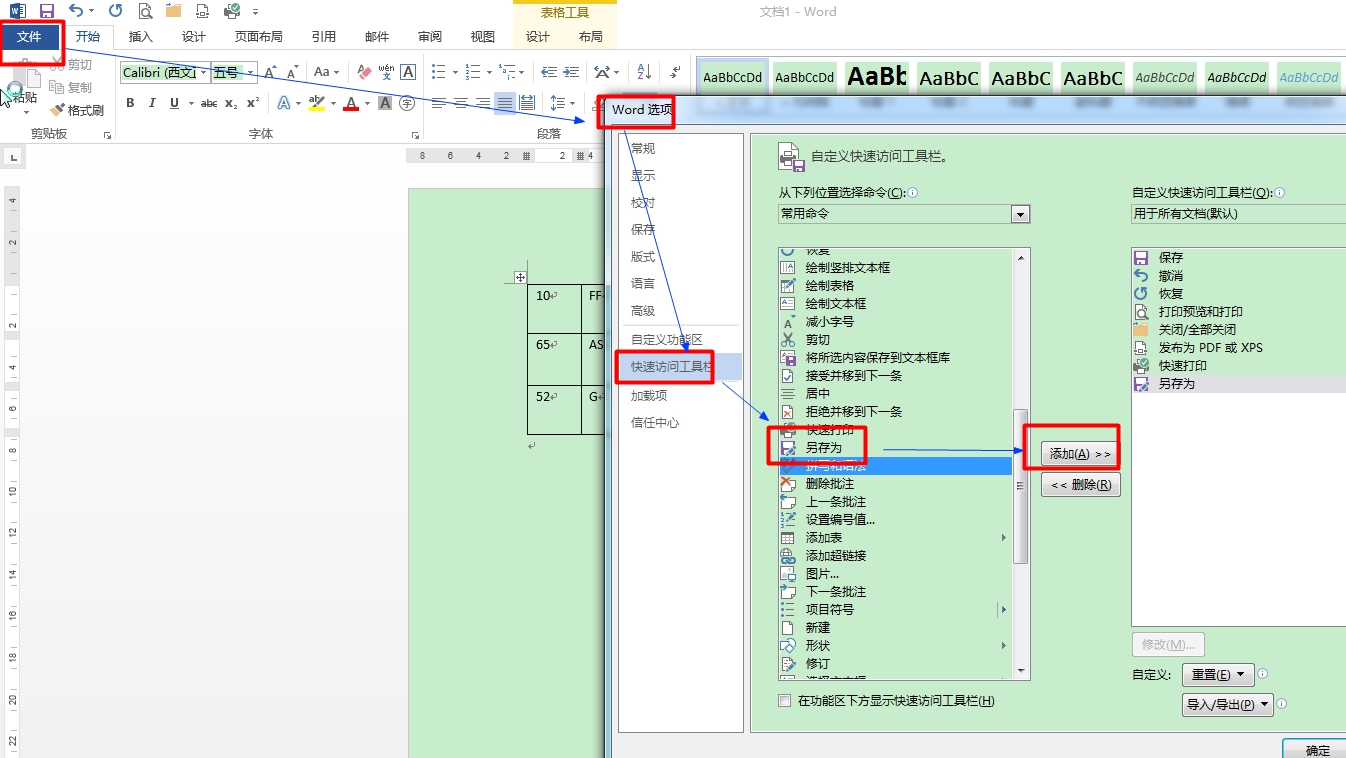
Task: Click the Quick Print icon in the title bar
Action: click(x=232, y=11)
